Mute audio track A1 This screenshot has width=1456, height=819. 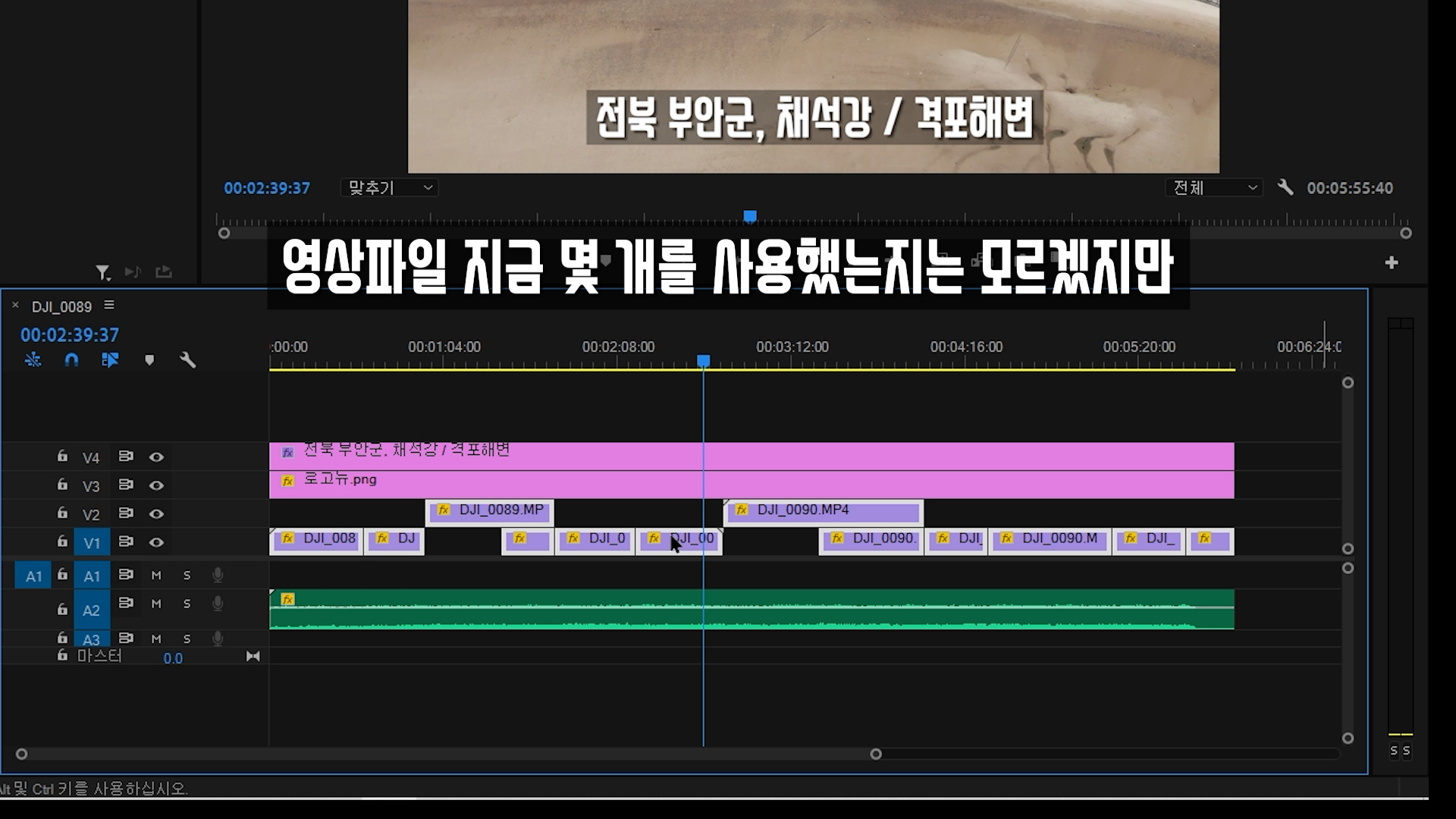pos(156,576)
